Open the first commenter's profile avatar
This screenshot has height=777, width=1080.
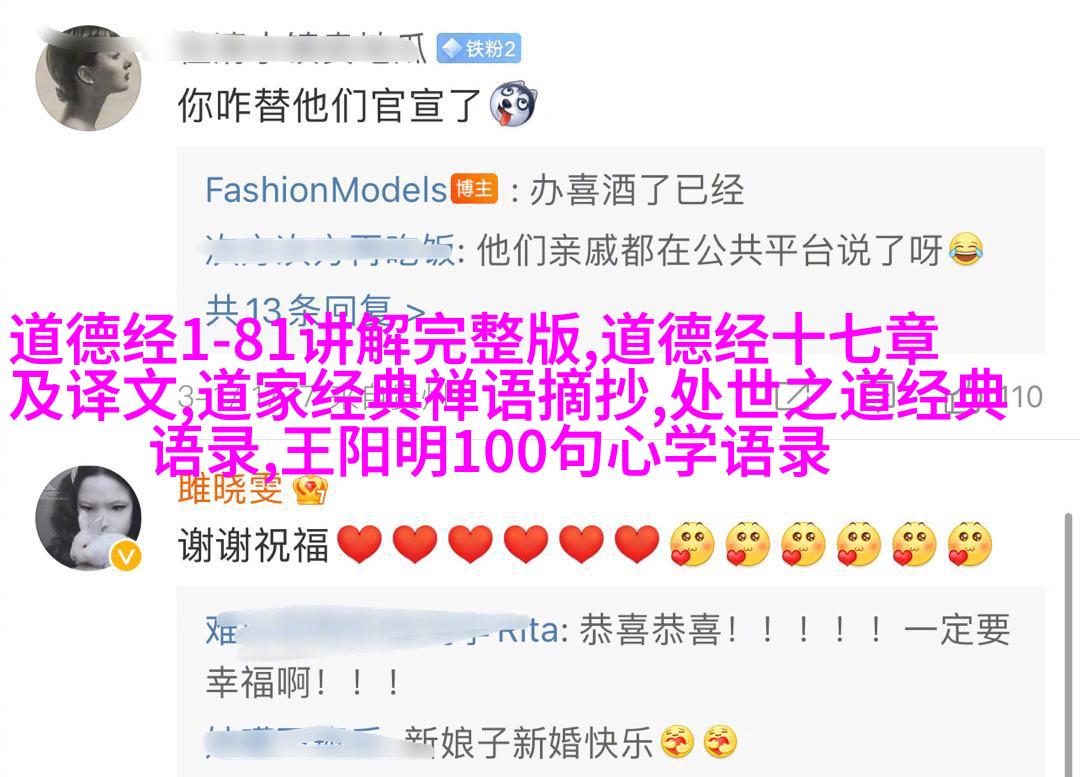pyautogui.click(x=88, y=79)
